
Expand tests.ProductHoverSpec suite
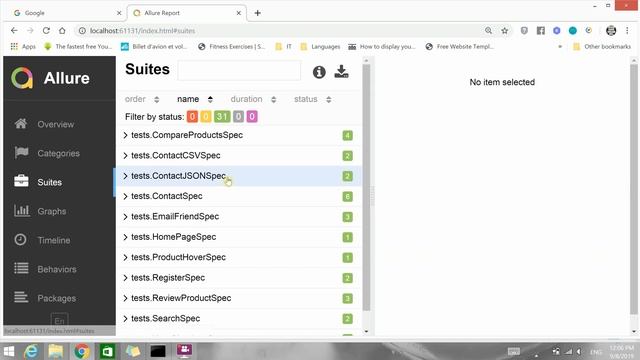click(x=239, y=258)
